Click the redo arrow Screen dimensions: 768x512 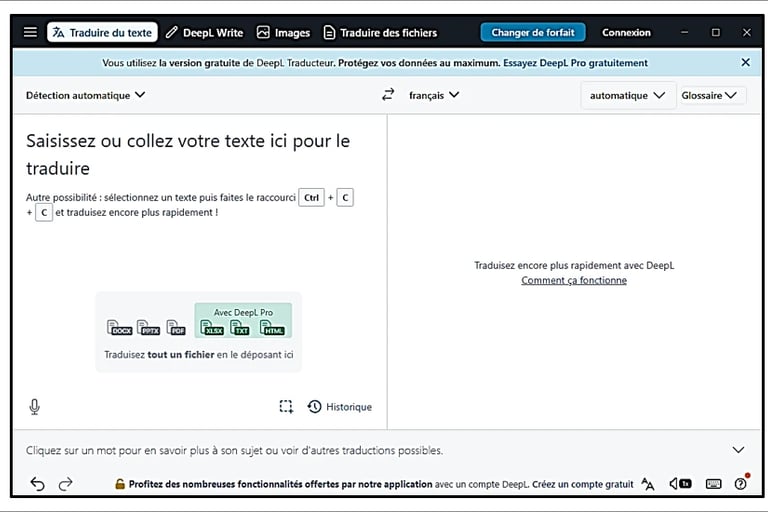pos(65,484)
